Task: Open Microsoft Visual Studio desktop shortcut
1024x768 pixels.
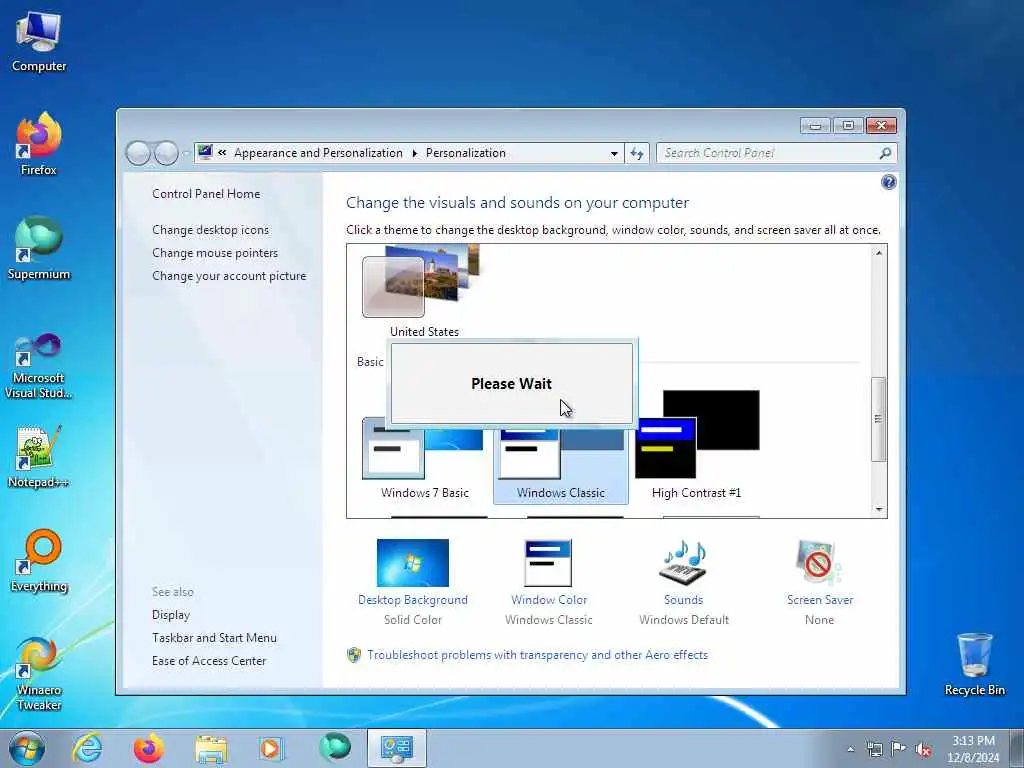Action: point(39,366)
